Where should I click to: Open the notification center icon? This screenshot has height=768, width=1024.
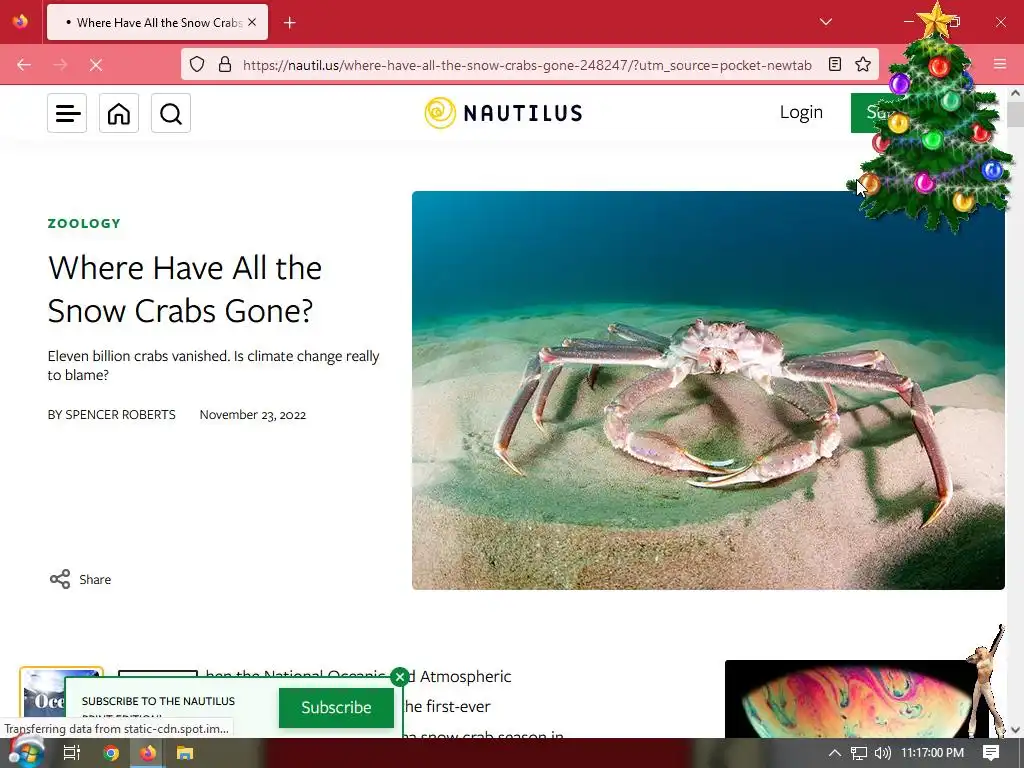(991, 753)
